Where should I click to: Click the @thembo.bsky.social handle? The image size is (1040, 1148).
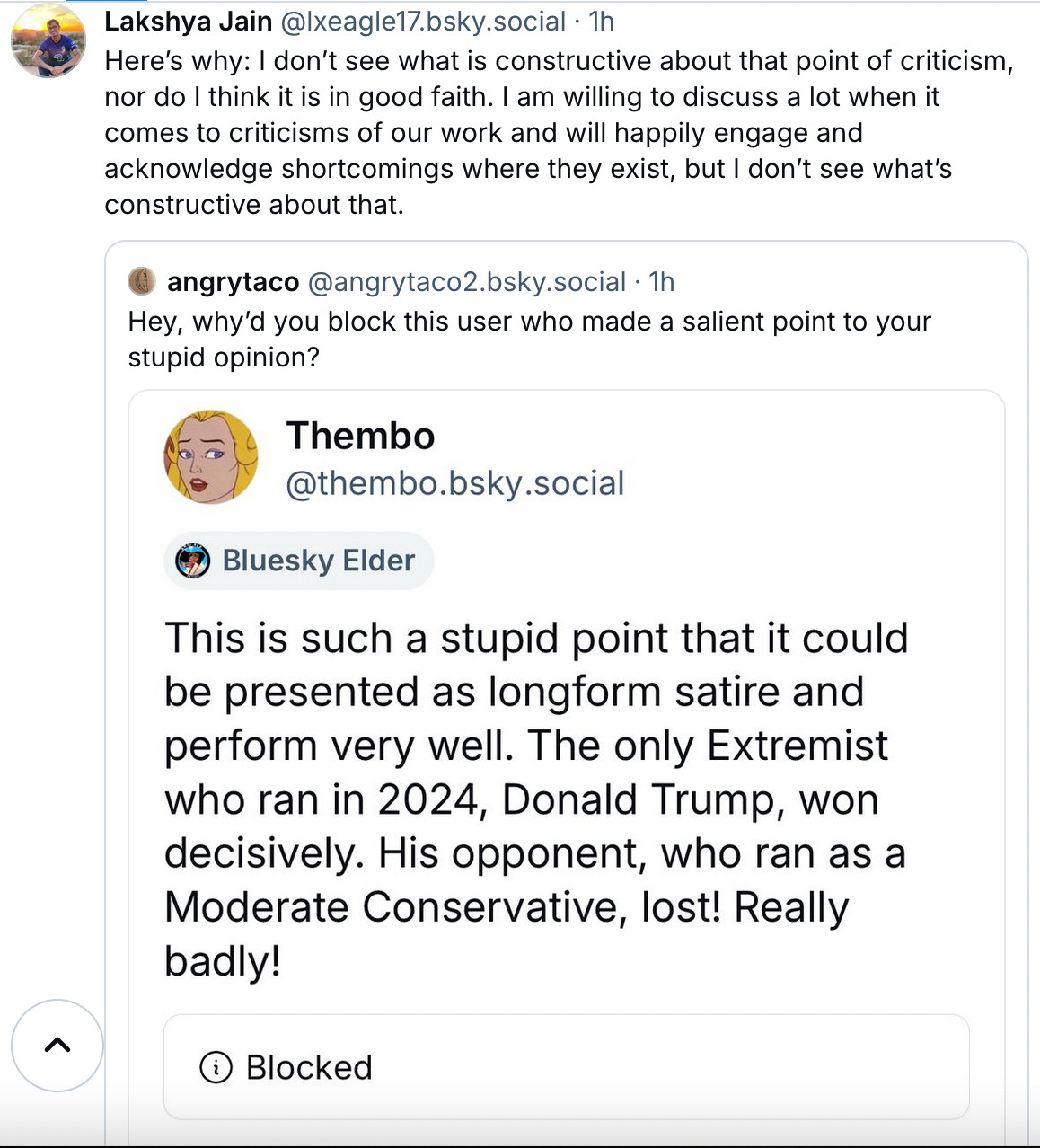click(x=454, y=483)
